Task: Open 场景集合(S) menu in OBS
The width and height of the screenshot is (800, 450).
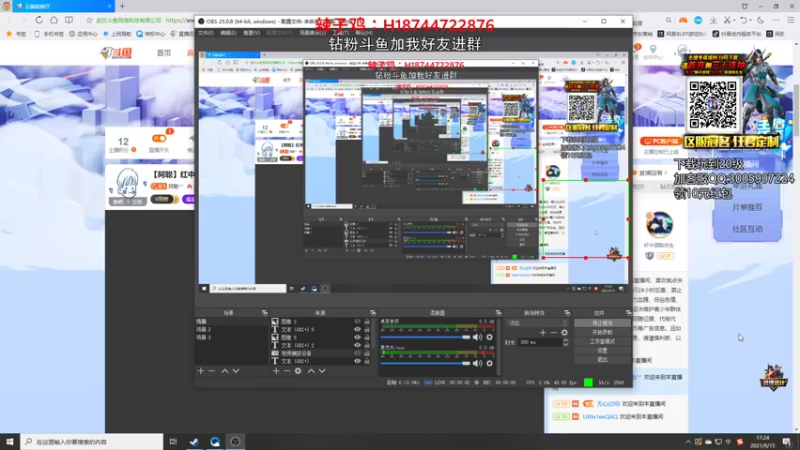Action: 312,33
